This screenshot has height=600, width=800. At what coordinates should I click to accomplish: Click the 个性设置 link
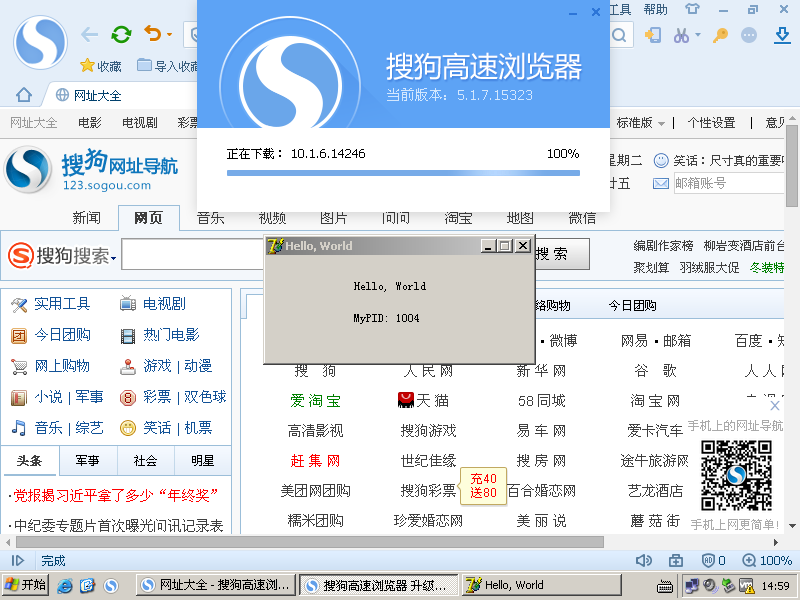point(711,122)
